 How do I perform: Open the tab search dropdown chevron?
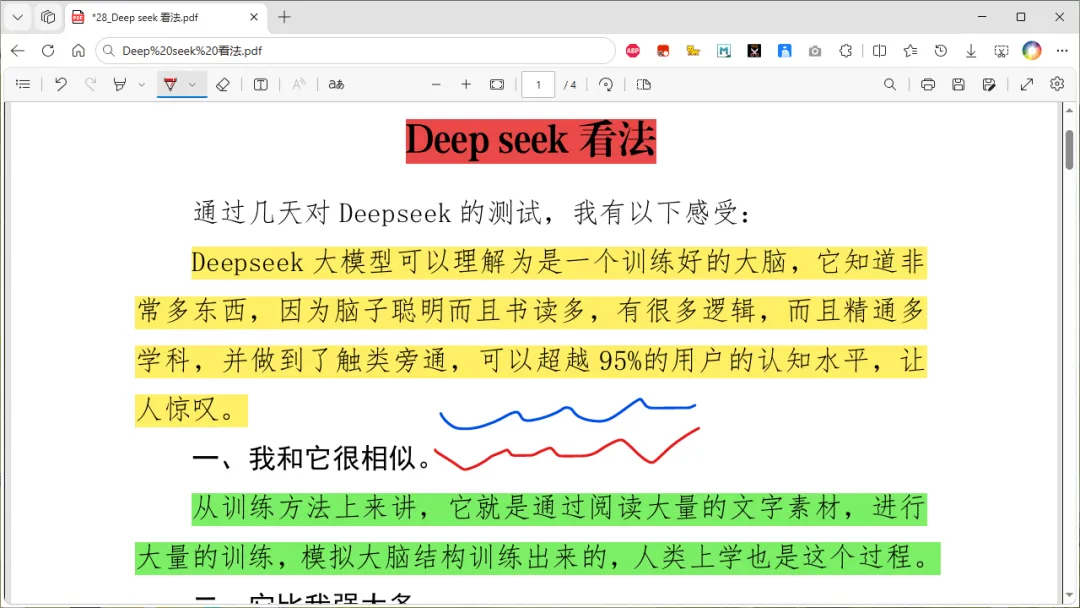[x=18, y=17]
